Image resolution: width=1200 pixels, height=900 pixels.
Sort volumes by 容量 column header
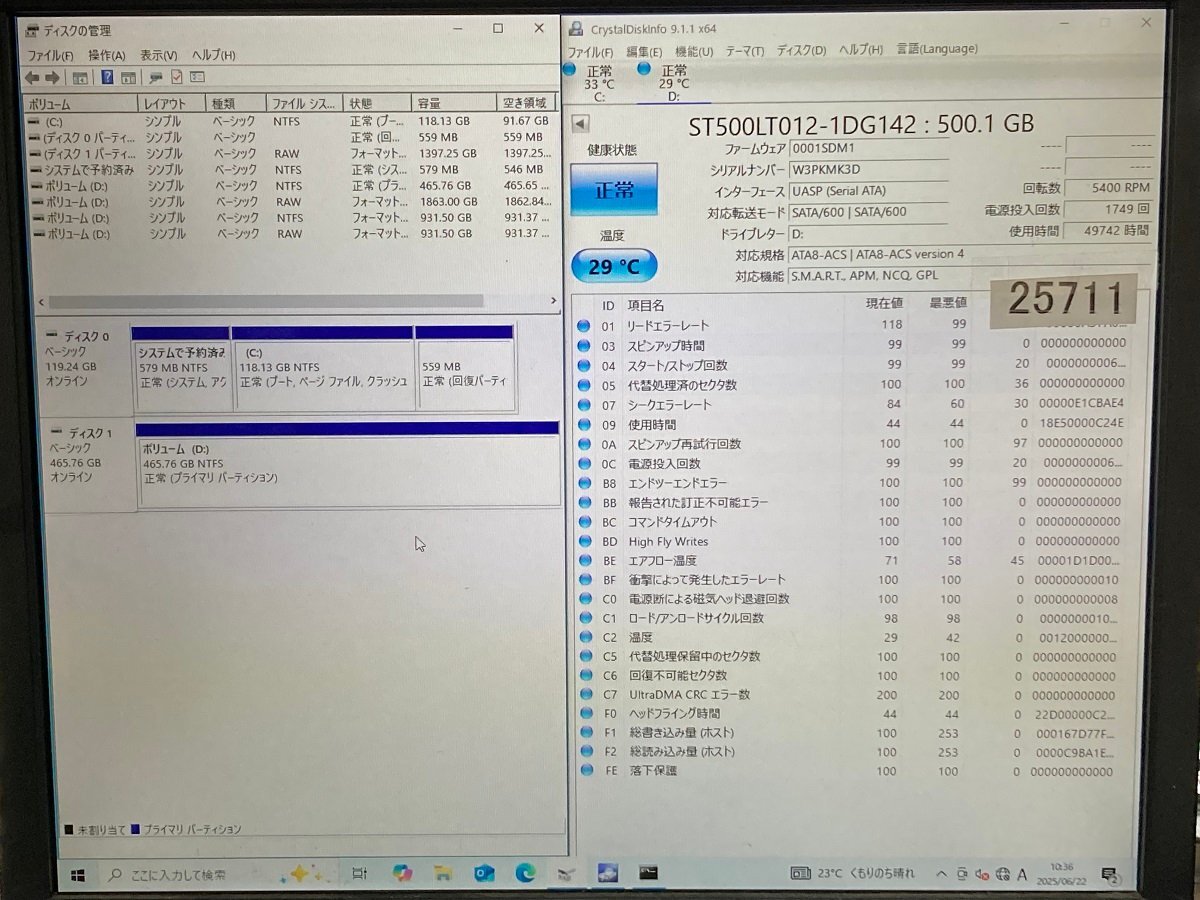click(454, 103)
